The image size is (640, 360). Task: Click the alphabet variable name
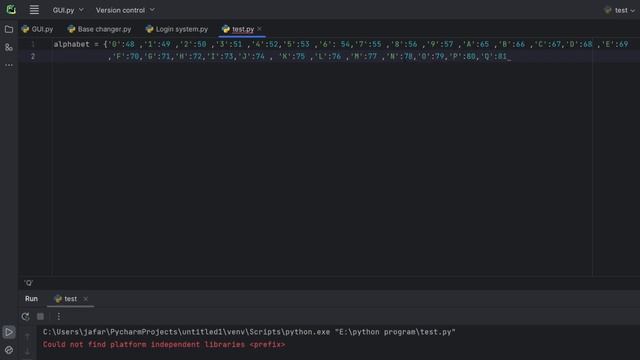click(71, 44)
